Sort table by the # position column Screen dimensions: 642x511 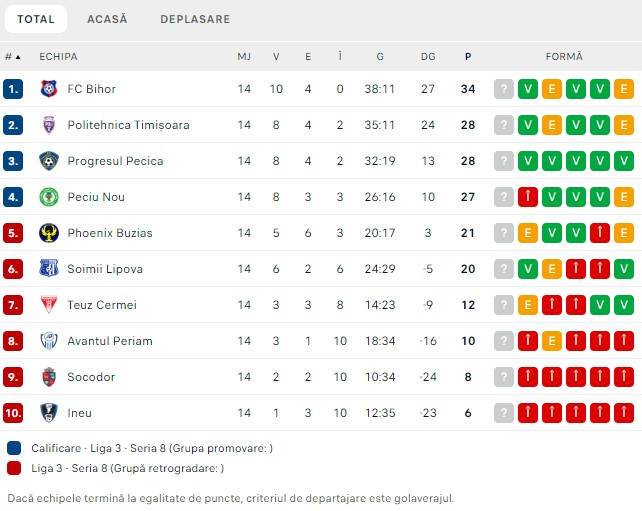(13, 57)
